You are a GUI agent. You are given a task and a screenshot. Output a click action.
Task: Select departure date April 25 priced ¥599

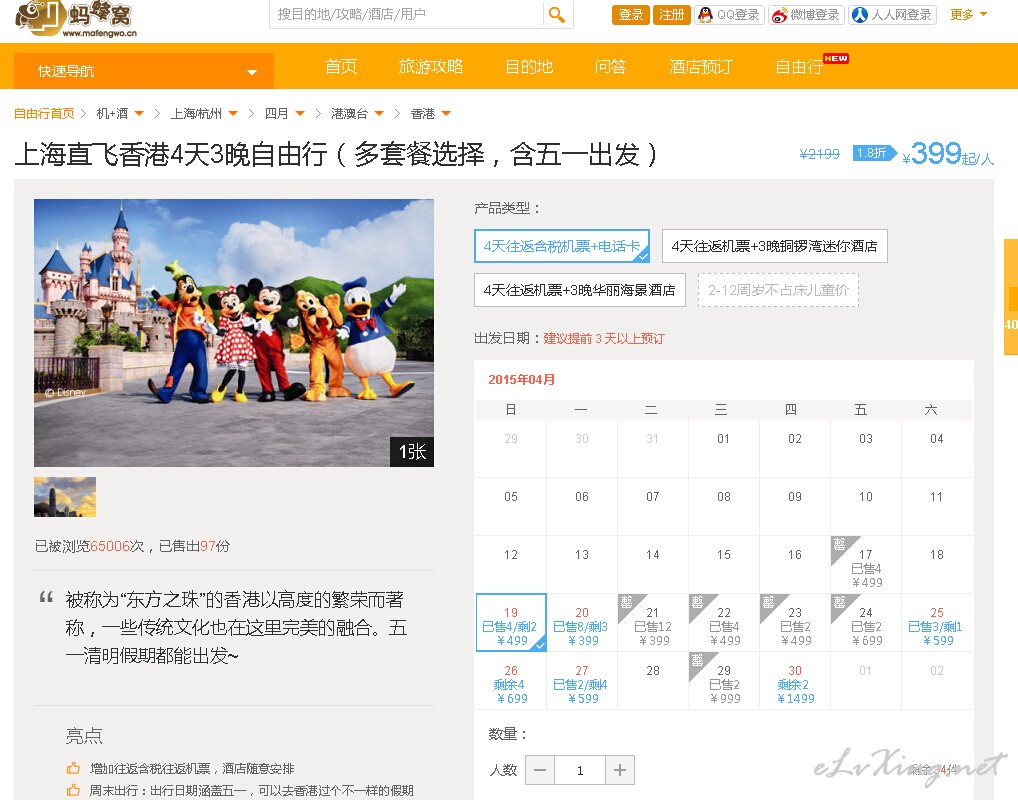(936, 622)
